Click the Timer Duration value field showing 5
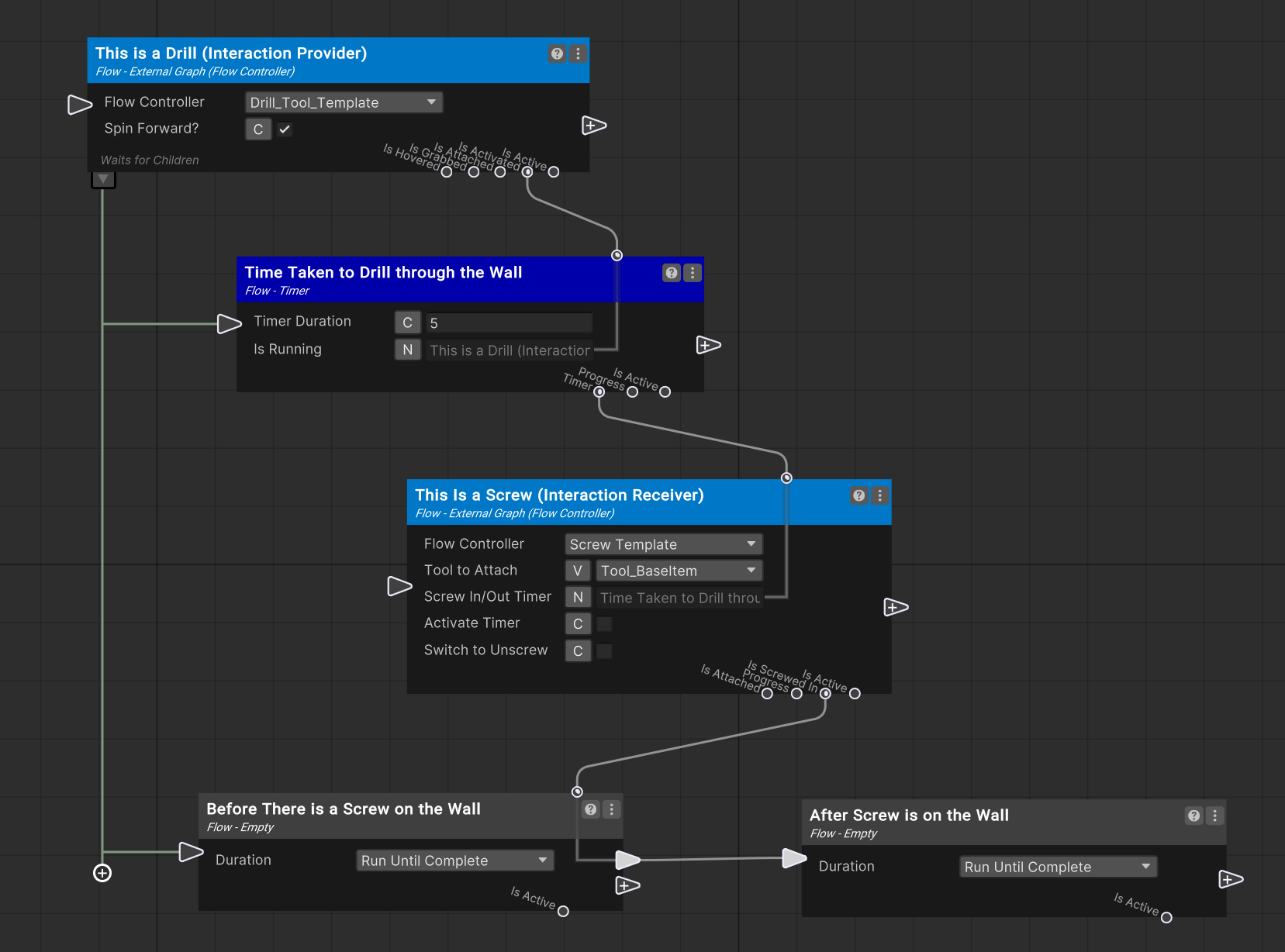Screen dimensions: 1285x952 [508, 322]
